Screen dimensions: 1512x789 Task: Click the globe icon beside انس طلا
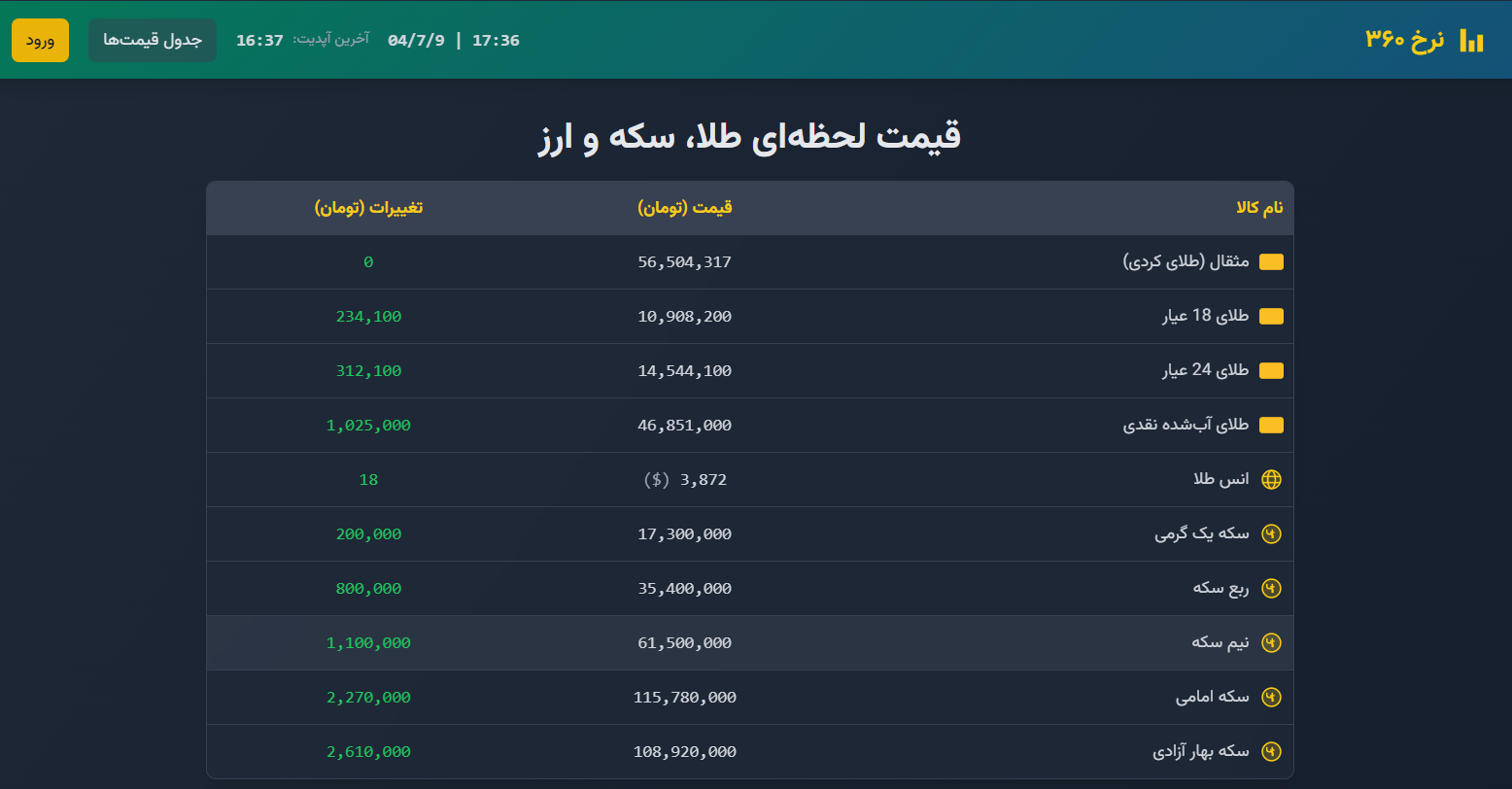(x=1273, y=479)
